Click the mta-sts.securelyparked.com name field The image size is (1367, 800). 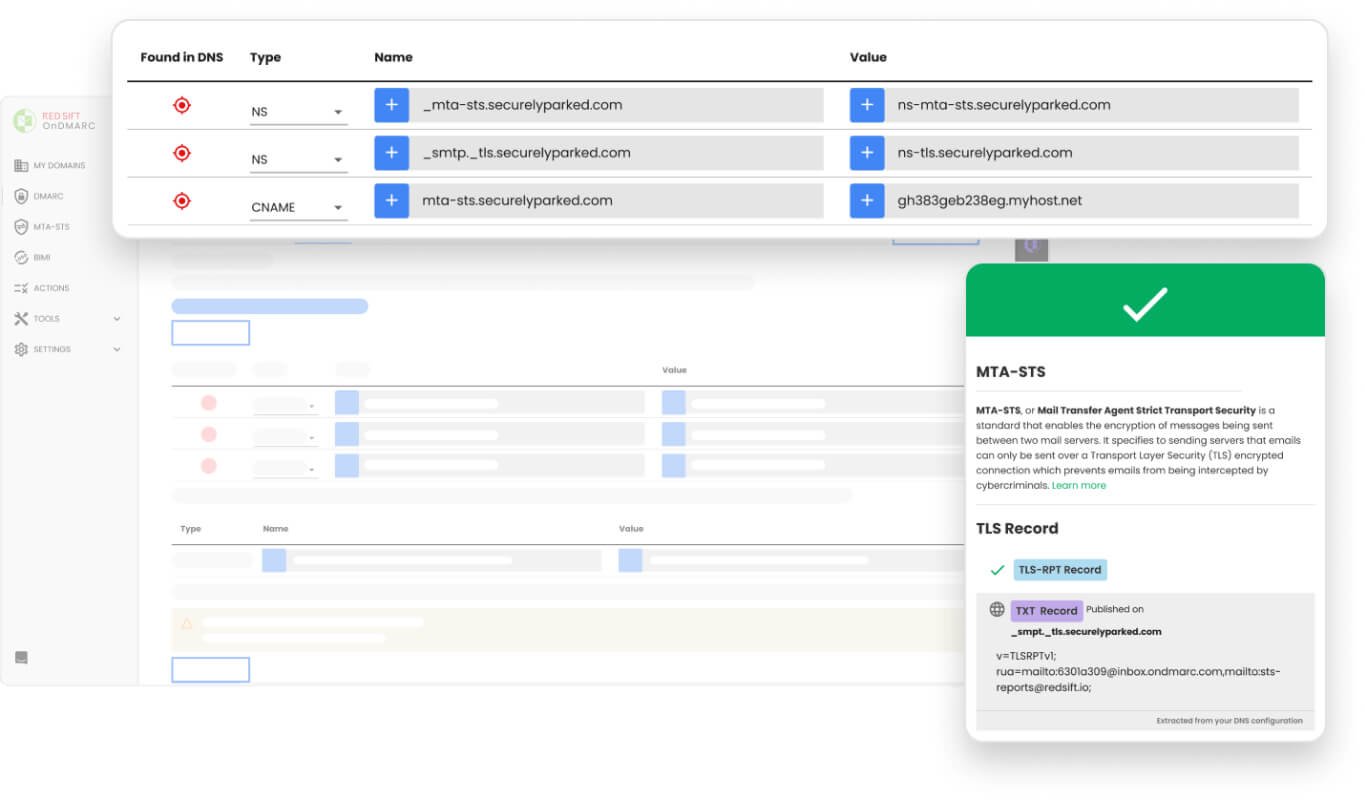tap(616, 201)
